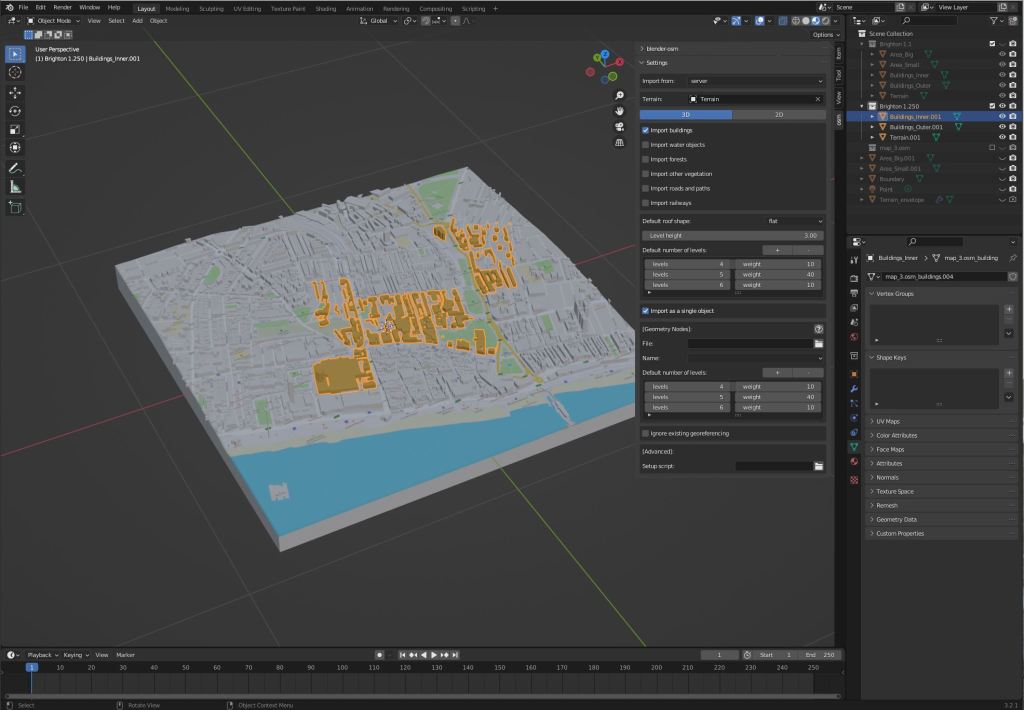Screen dimensions: 1024x710
Task: Toggle camera view in the viewport
Action: (620, 126)
